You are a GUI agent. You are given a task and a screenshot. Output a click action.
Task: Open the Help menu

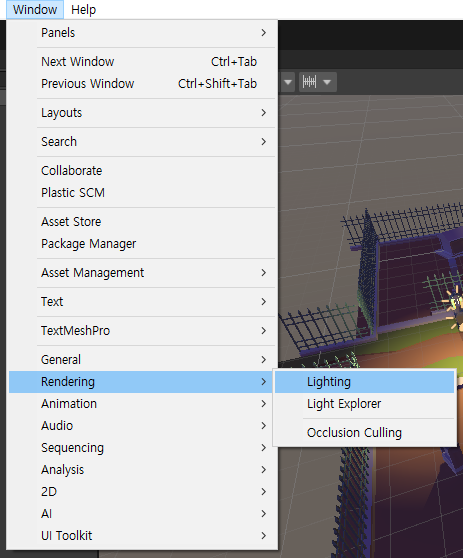83,10
